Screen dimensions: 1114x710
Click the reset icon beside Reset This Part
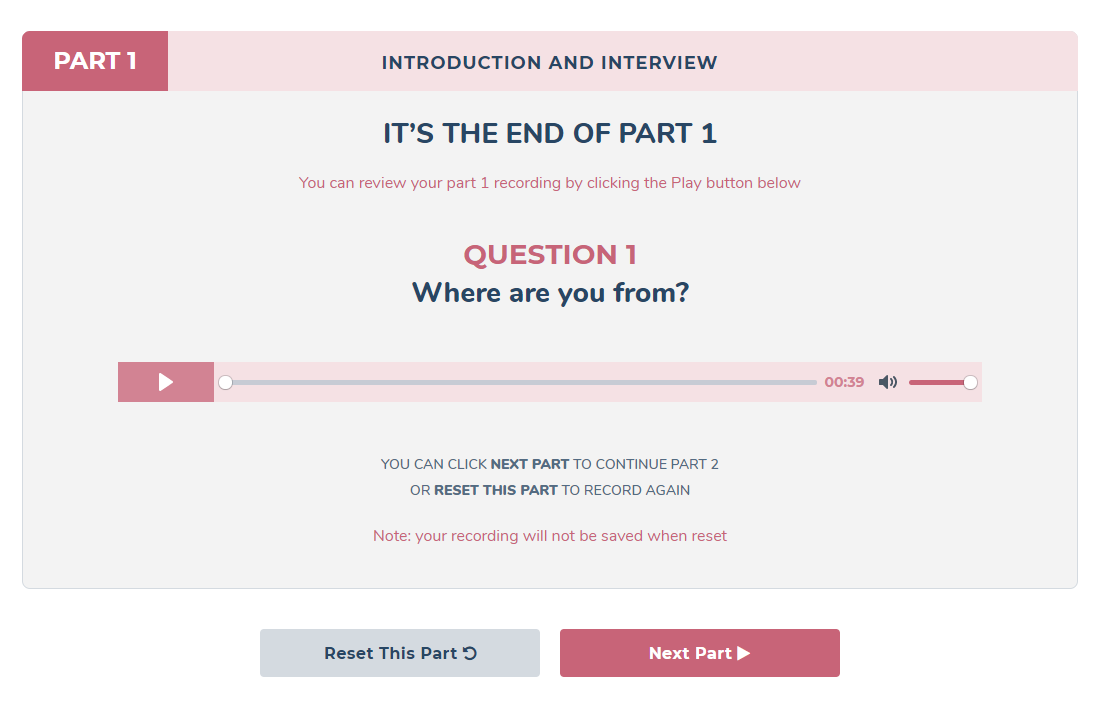tap(473, 652)
